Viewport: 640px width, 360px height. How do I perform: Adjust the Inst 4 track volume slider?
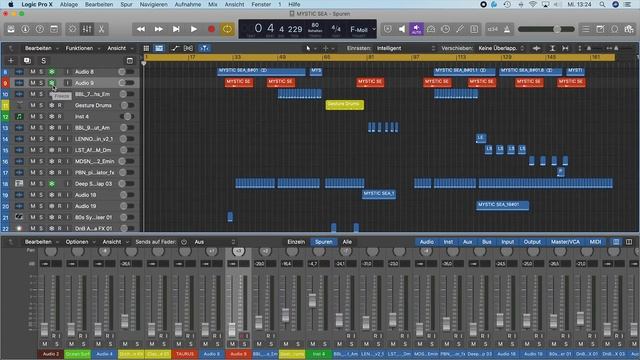pyautogui.click(x=127, y=117)
